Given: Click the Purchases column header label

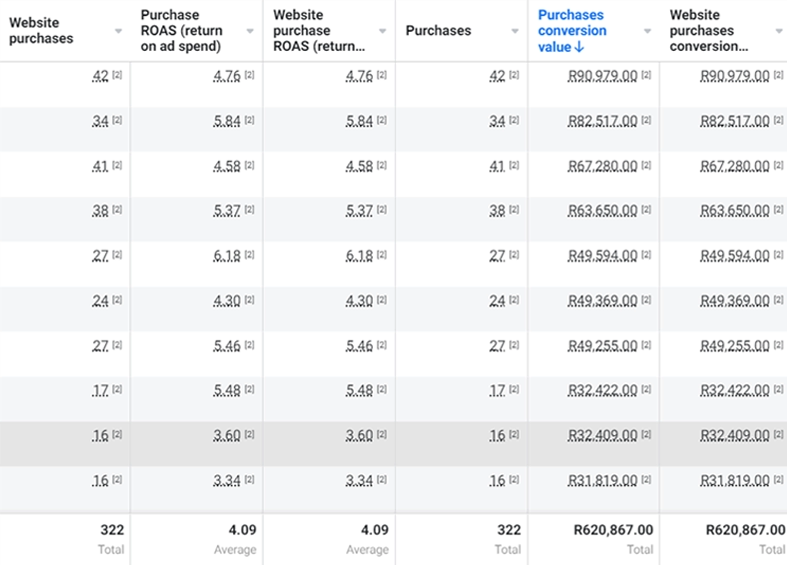Looking at the screenshot, I should click(438, 31).
